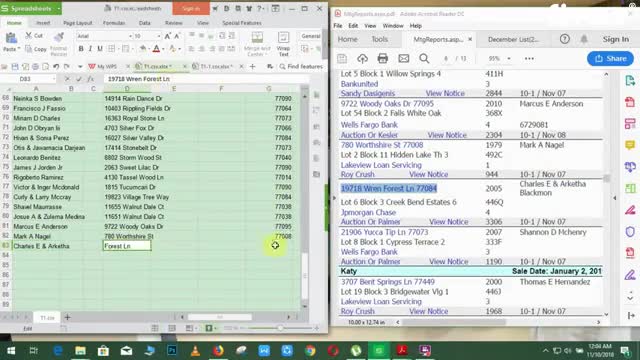The height and width of the screenshot is (360, 640).
Task: Click the Cut scissors icon
Action: pyautogui.click(x=29, y=36)
